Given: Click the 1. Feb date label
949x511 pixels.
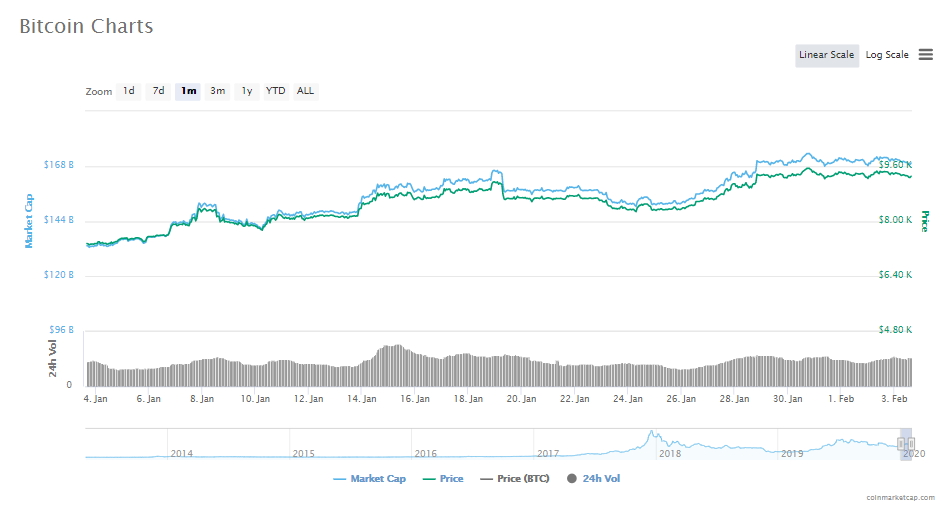Looking at the screenshot, I should point(841,399).
